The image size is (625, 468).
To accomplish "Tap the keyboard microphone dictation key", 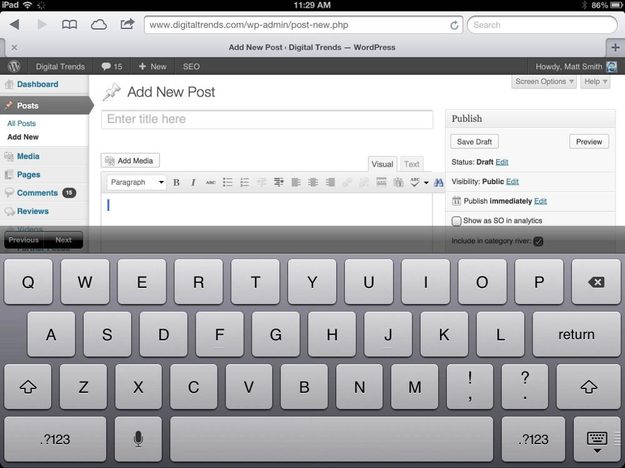I will tap(138, 439).
